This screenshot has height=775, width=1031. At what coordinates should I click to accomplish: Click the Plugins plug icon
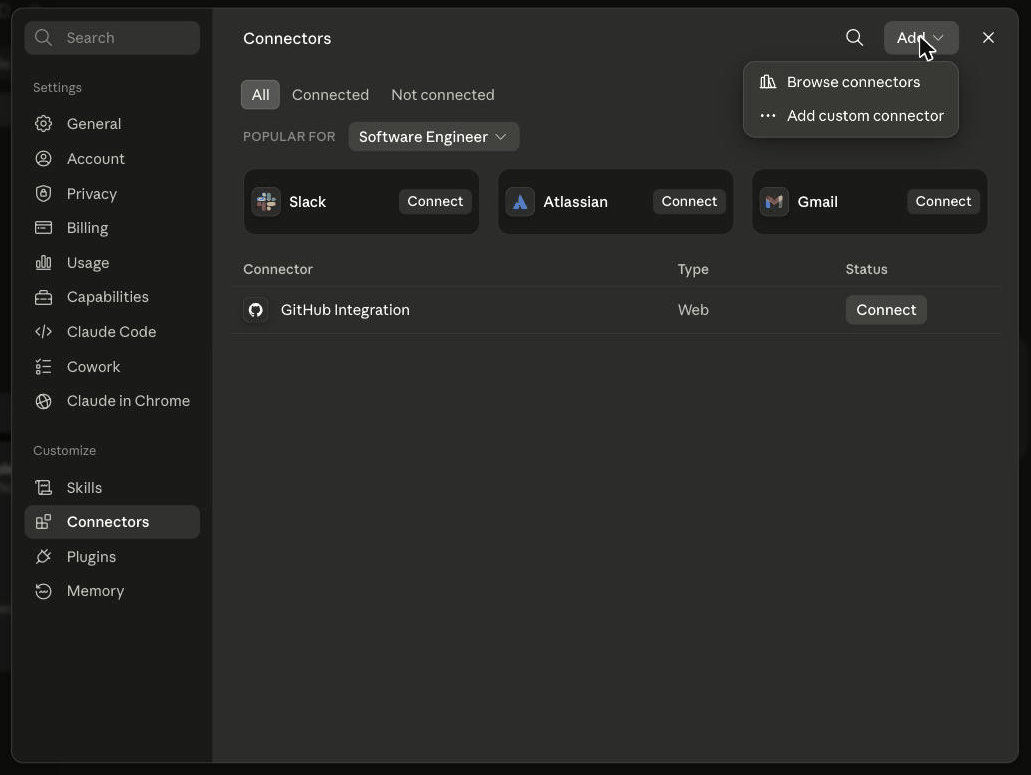coord(43,557)
